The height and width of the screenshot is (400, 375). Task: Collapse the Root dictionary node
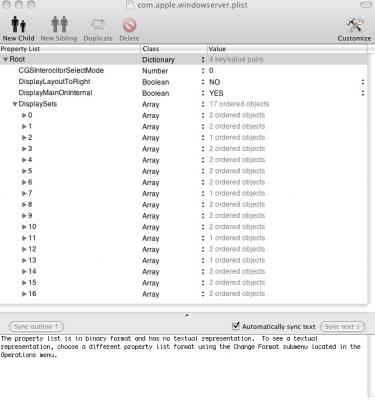coord(5,60)
